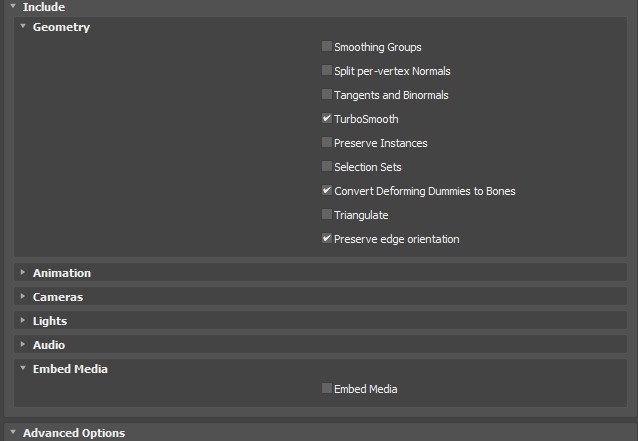Disable Preserve edge orientation checkbox
638x441 pixels.
point(327,238)
